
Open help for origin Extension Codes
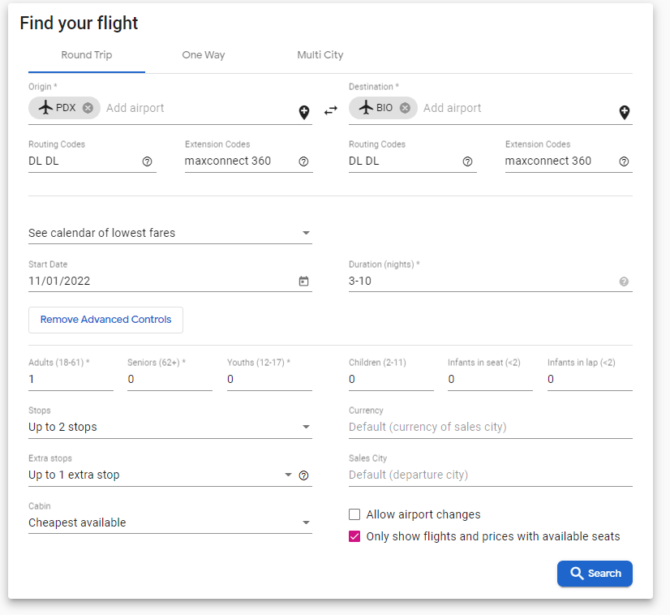point(304,162)
